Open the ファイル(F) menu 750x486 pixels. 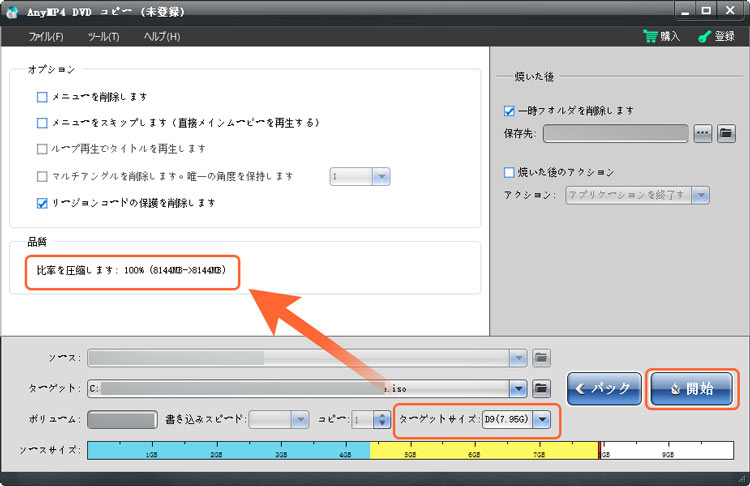pyautogui.click(x=46, y=36)
